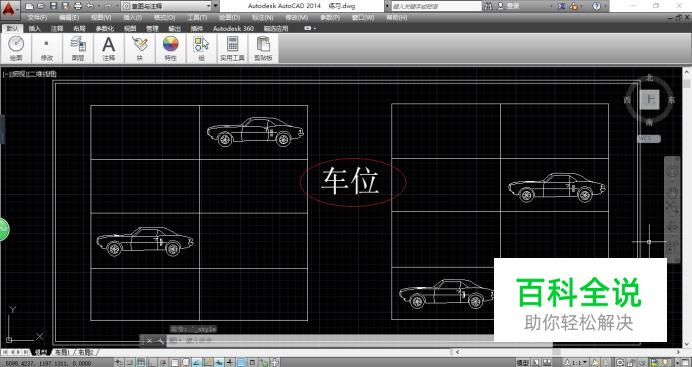Click the Undo arrow icon
692x367 pixels.
[90, 6]
